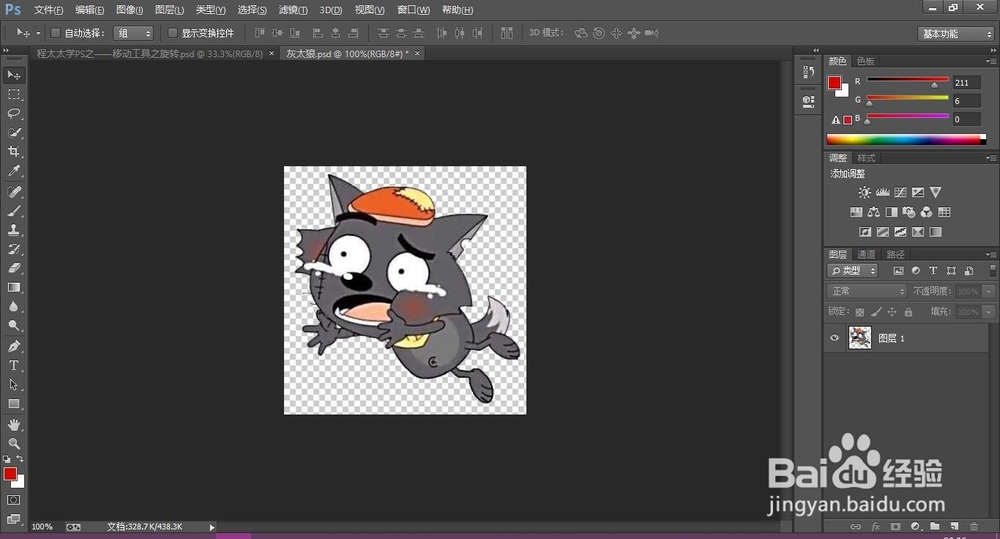Image resolution: width=1000 pixels, height=539 pixels.
Task: Select the Hand tool
Action: (x=13, y=425)
